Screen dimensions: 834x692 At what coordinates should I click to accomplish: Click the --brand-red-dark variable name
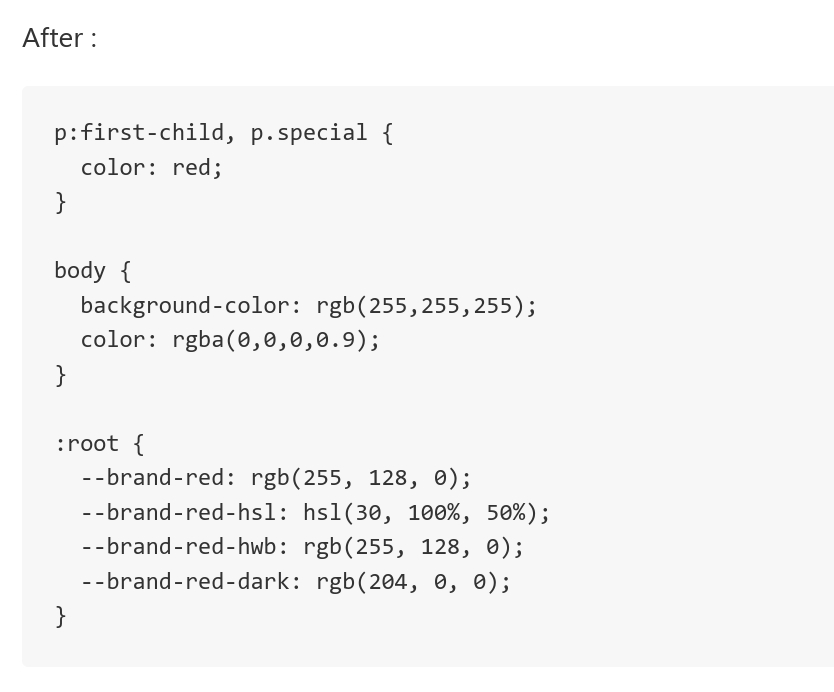click(x=185, y=581)
